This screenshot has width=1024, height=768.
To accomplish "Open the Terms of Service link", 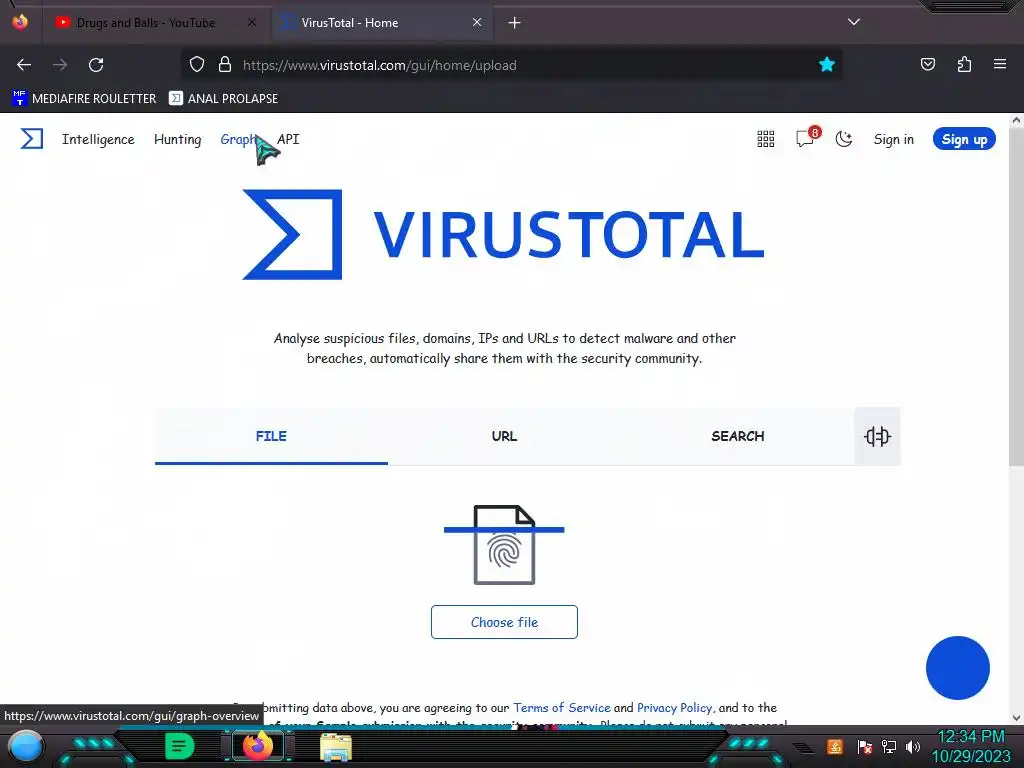I will [562, 707].
